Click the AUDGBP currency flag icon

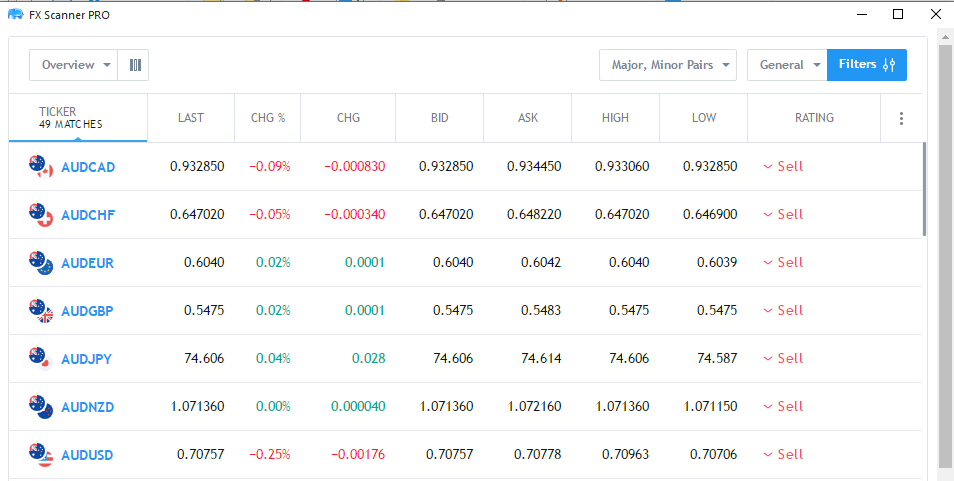click(41, 311)
